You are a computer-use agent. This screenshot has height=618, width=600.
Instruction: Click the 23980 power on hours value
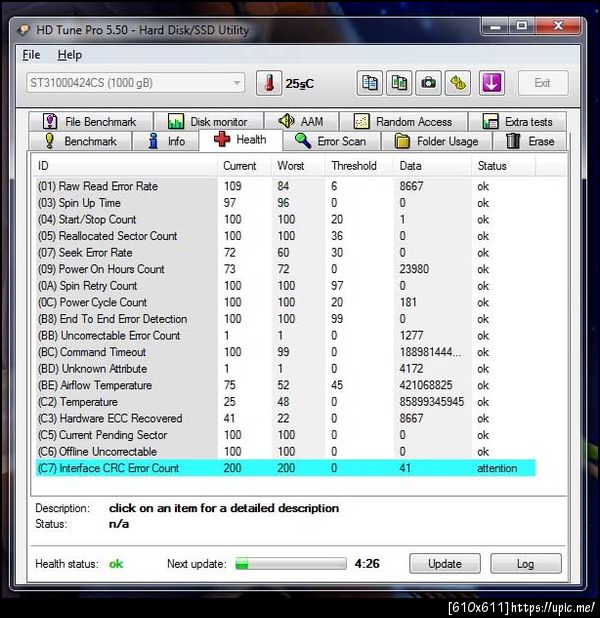414,269
